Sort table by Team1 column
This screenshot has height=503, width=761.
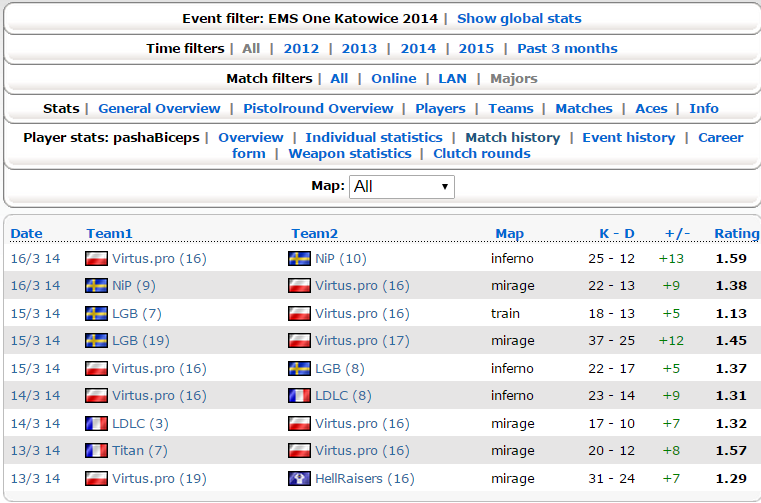pyautogui.click(x=109, y=234)
